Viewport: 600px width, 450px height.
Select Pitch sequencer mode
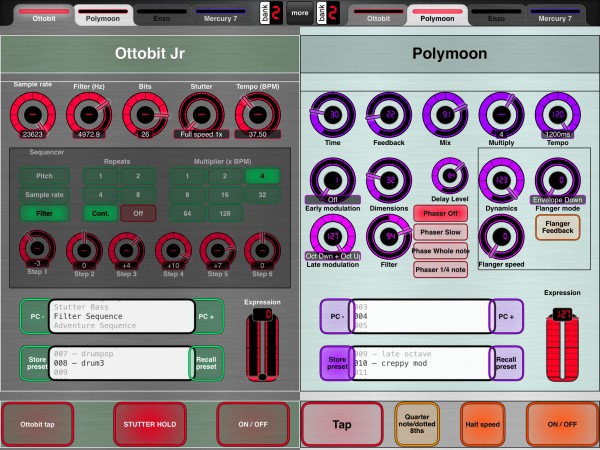pos(44,176)
